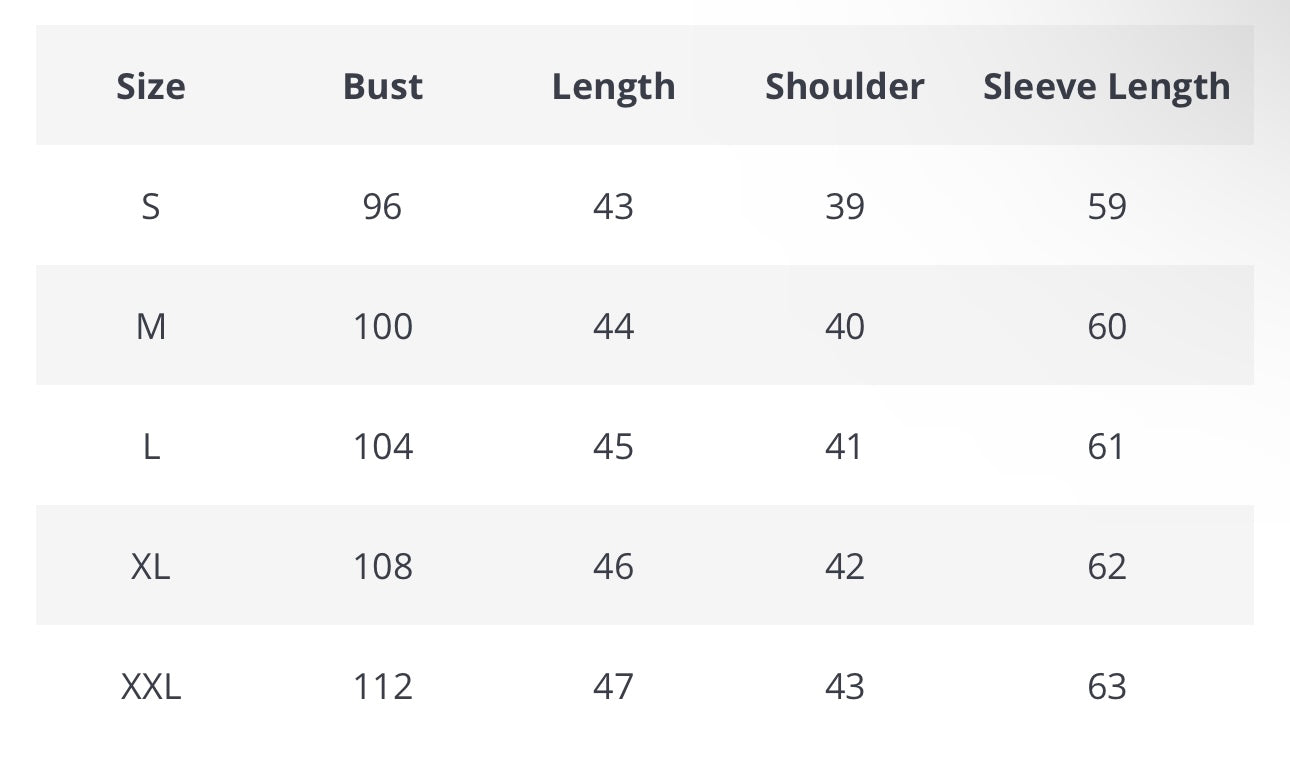Click the Bust column header
This screenshot has height=760, width=1290.
[382, 86]
